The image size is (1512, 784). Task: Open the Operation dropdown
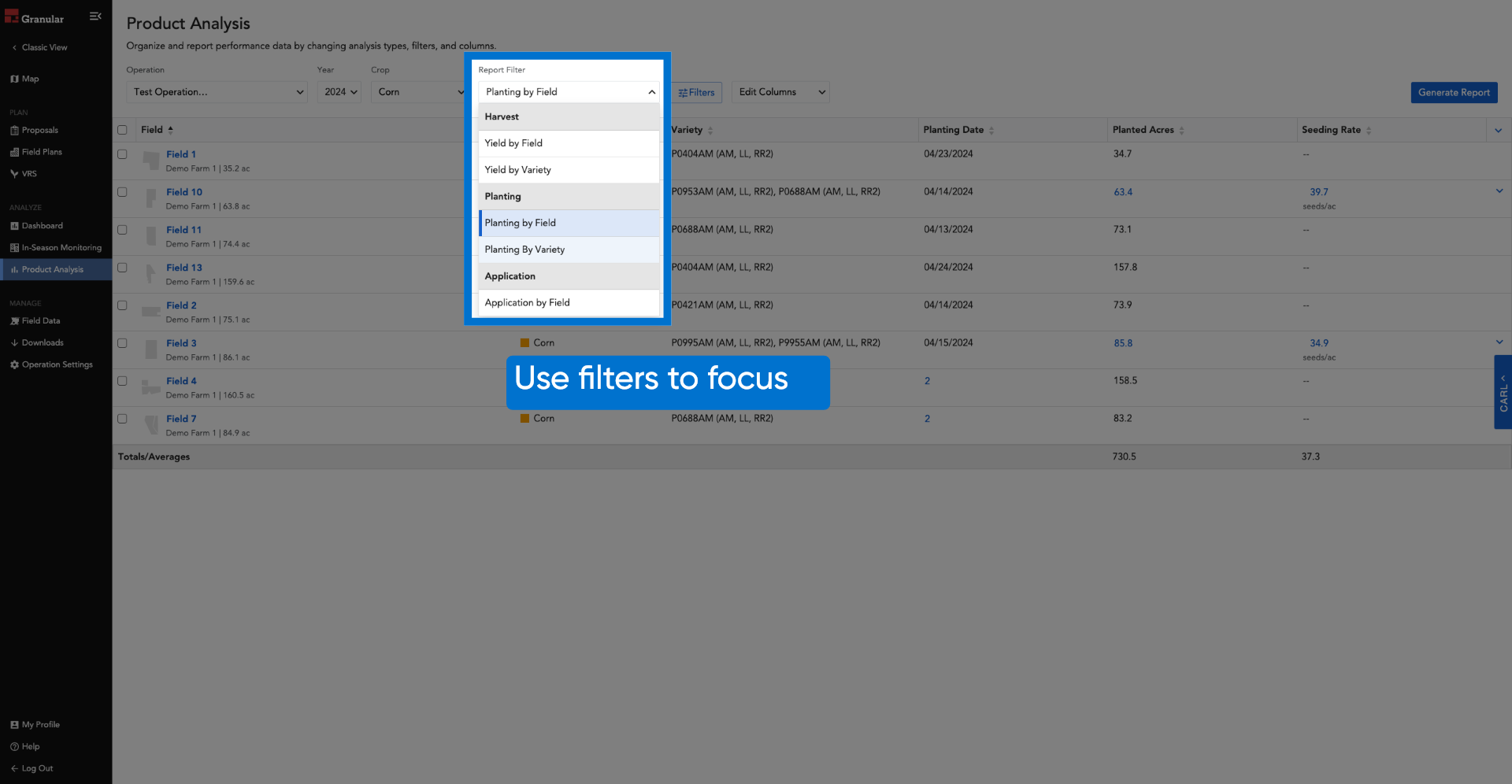coord(217,92)
